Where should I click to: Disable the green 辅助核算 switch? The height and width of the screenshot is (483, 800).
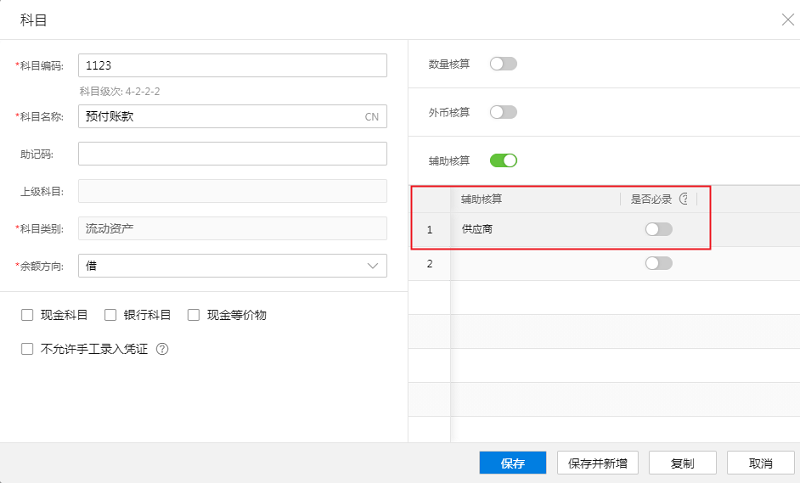click(x=503, y=161)
